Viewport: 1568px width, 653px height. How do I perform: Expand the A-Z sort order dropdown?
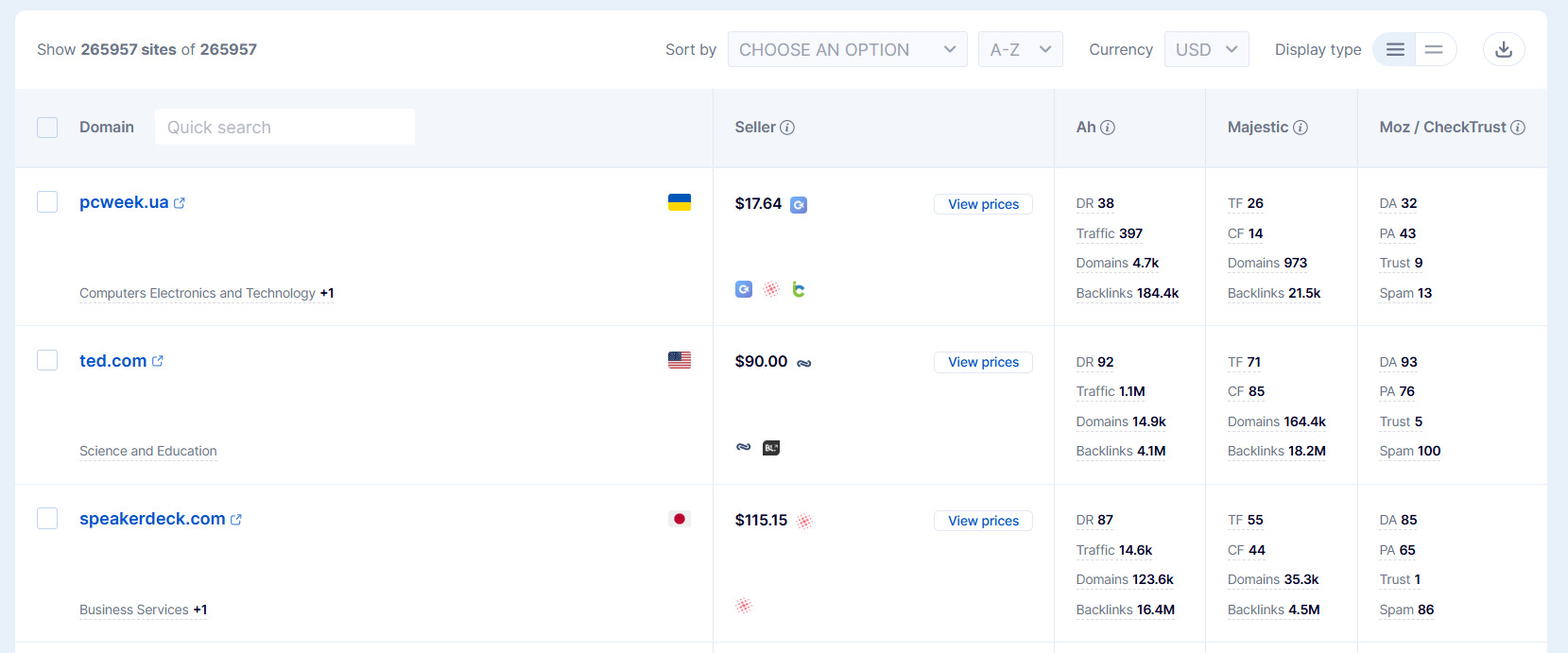(1020, 49)
